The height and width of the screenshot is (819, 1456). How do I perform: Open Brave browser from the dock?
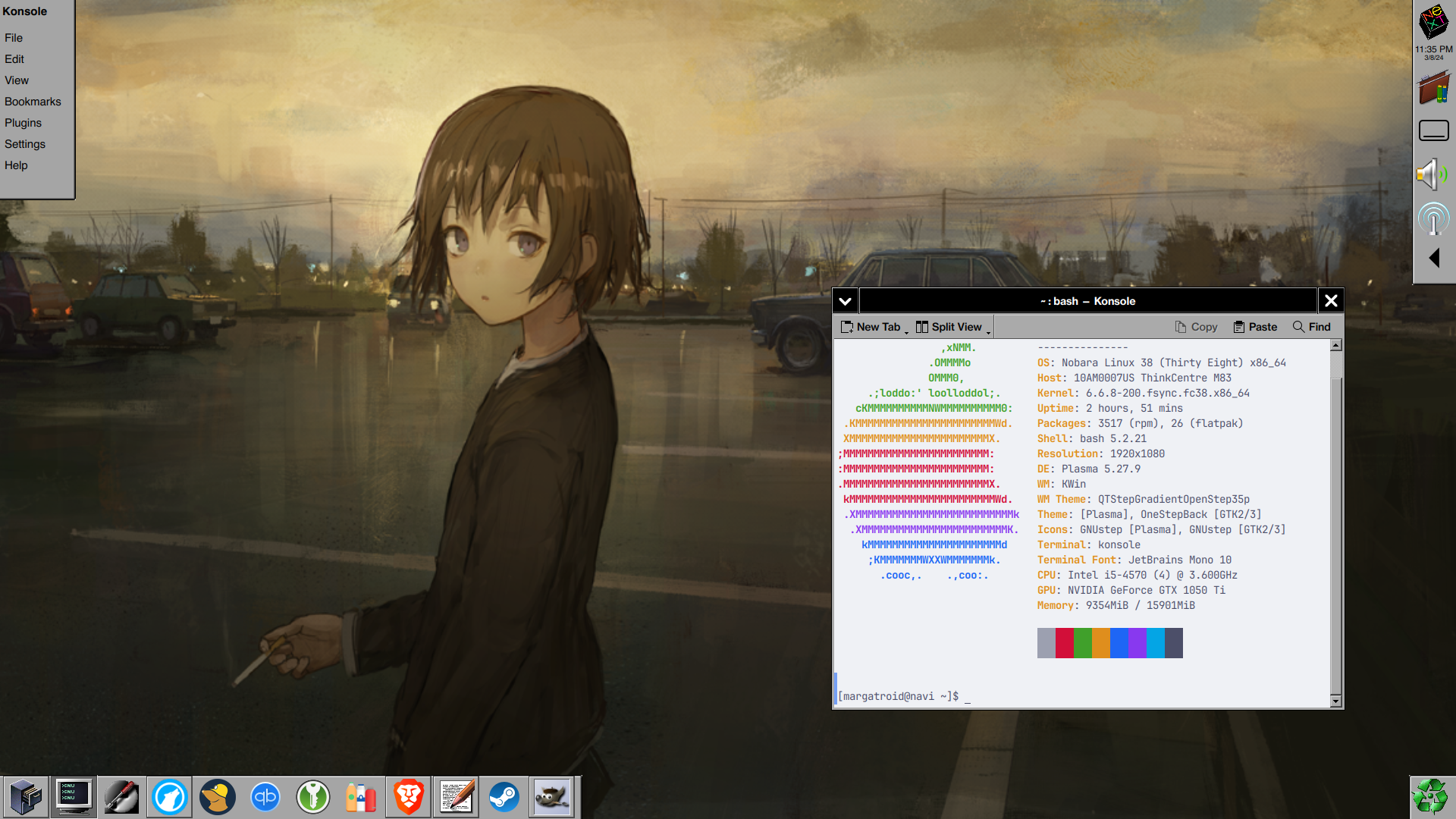pos(408,797)
